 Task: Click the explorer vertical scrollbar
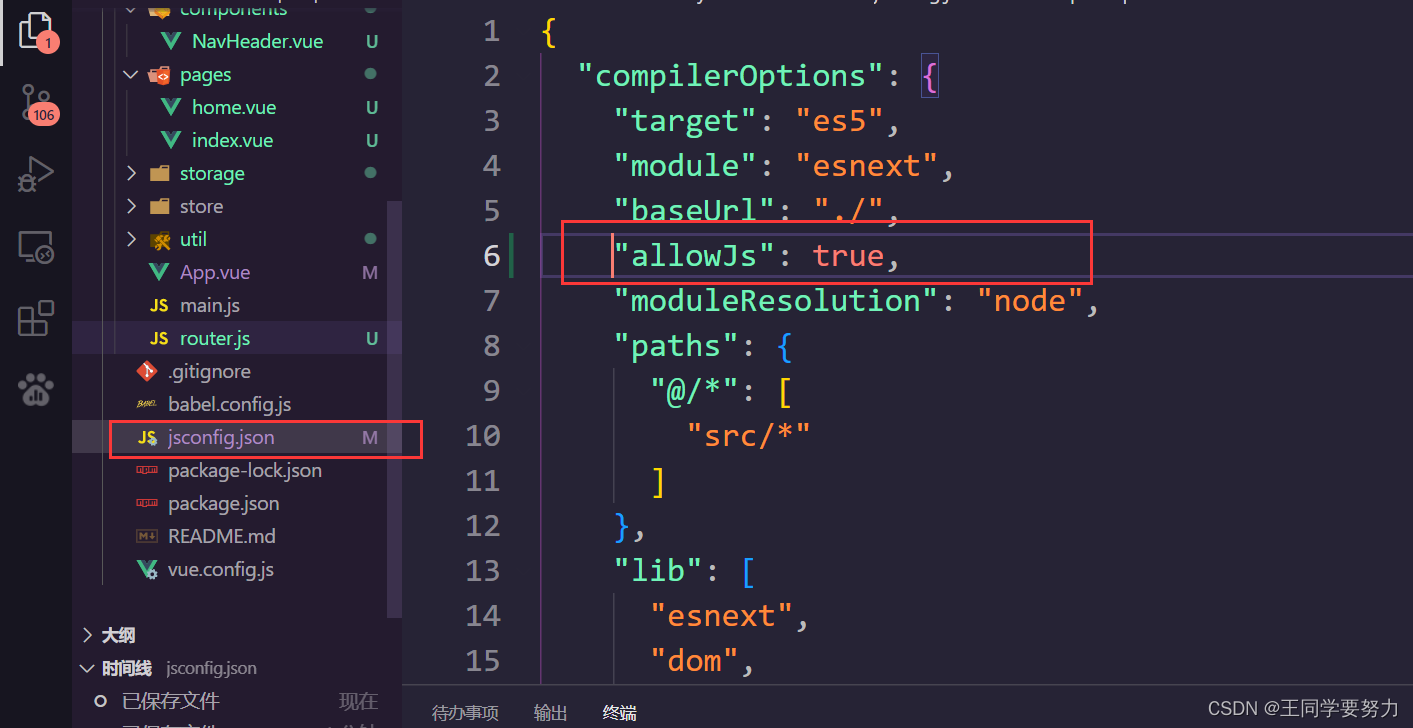[394, 408]
